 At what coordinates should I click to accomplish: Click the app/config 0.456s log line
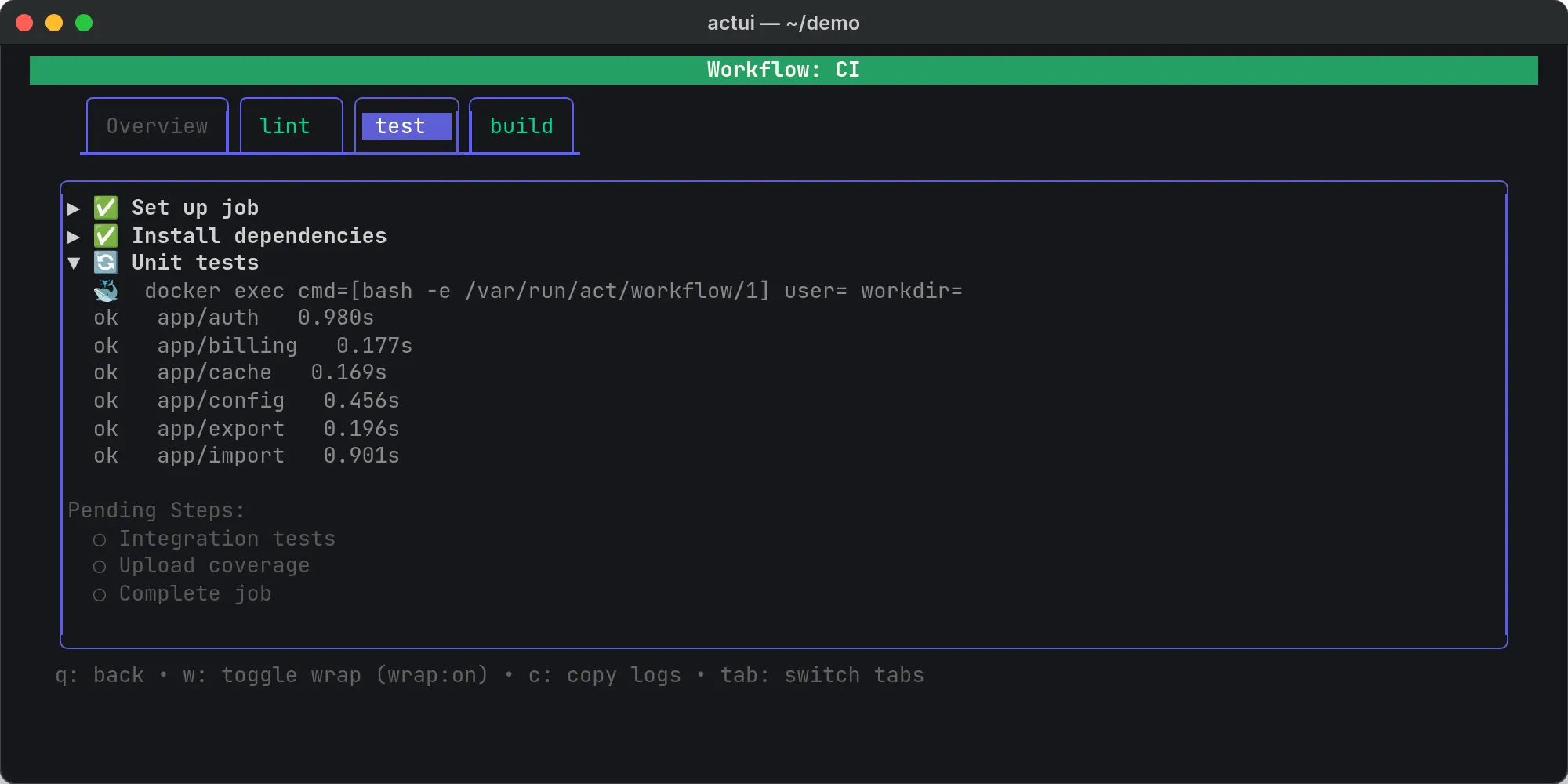pos(247,401)
